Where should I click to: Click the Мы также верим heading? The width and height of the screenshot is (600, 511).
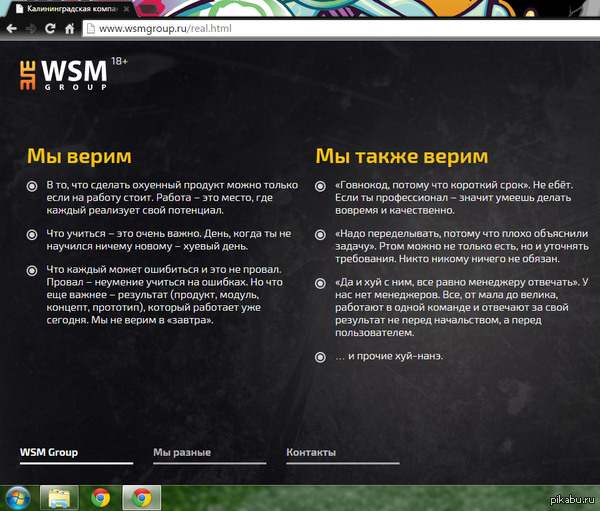[x=402, y=156]
